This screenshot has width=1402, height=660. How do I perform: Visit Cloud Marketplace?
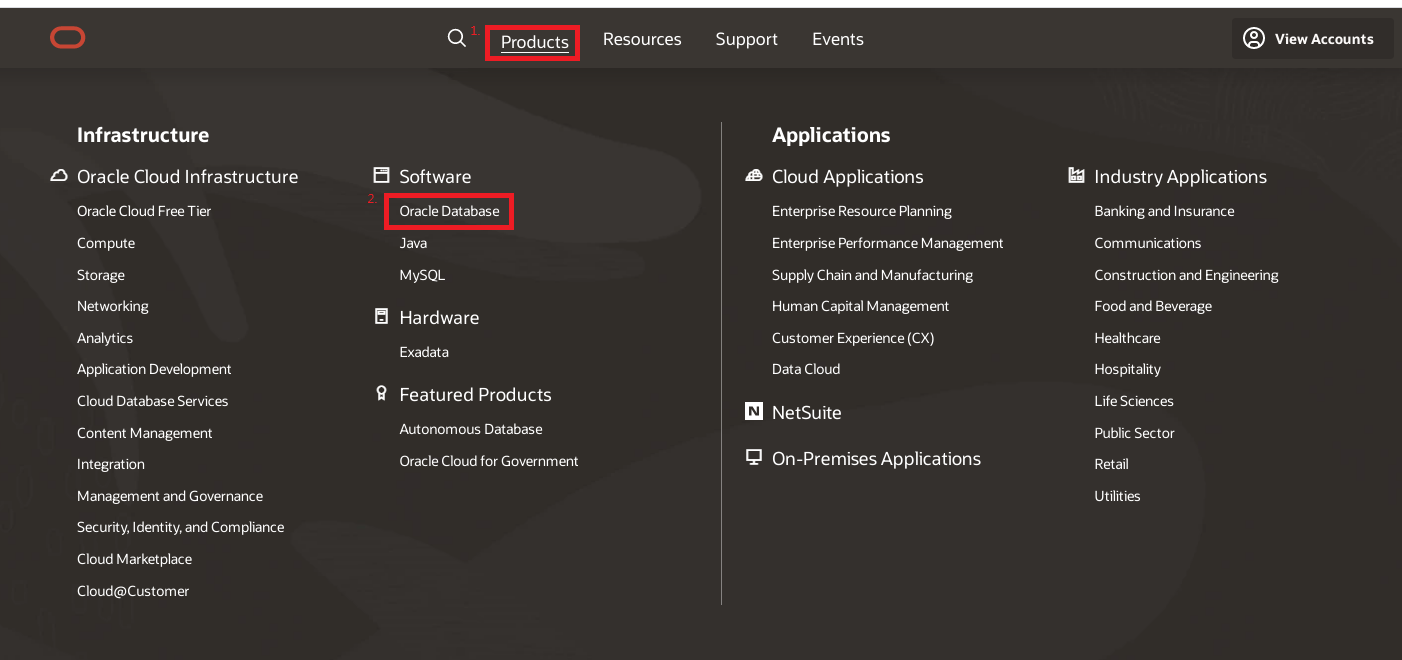[135, 559]
